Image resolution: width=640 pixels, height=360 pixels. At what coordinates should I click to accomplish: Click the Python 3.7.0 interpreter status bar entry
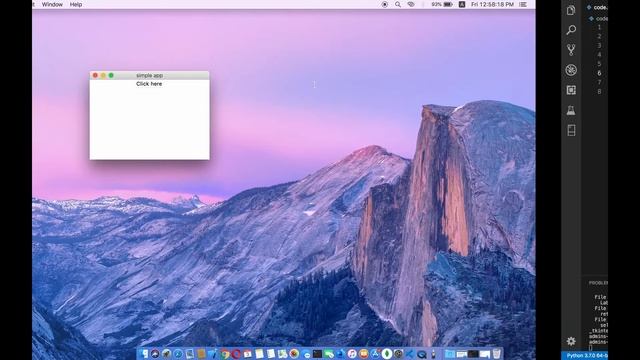(587, 356)
